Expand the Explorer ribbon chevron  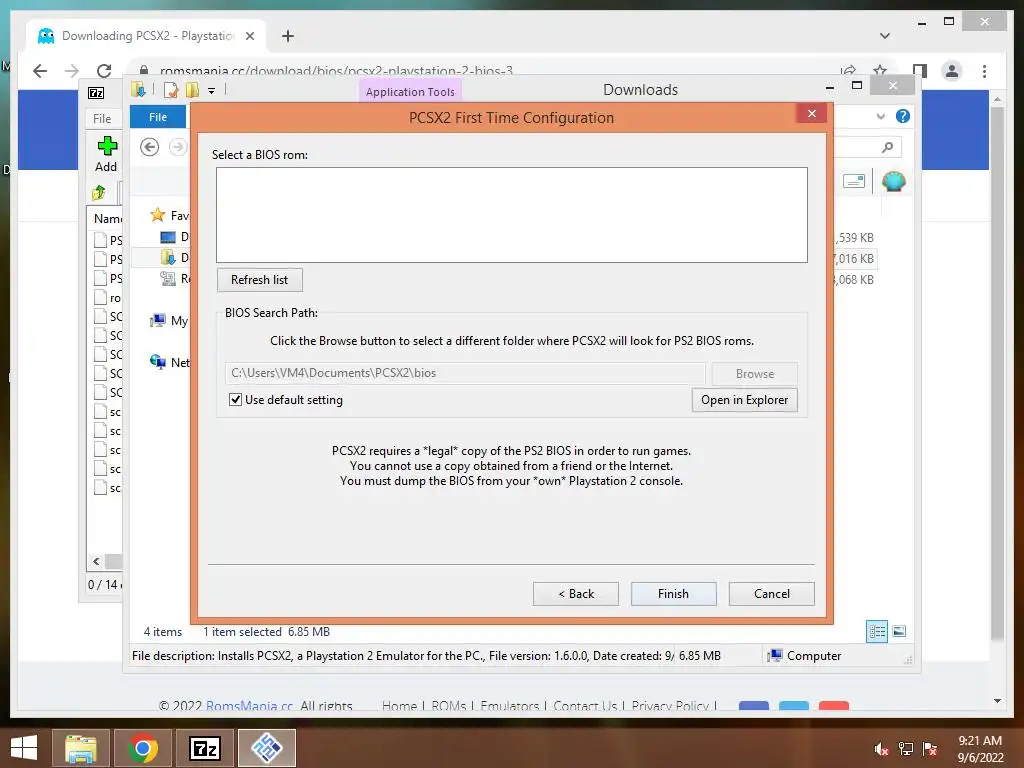coord(880,116)
